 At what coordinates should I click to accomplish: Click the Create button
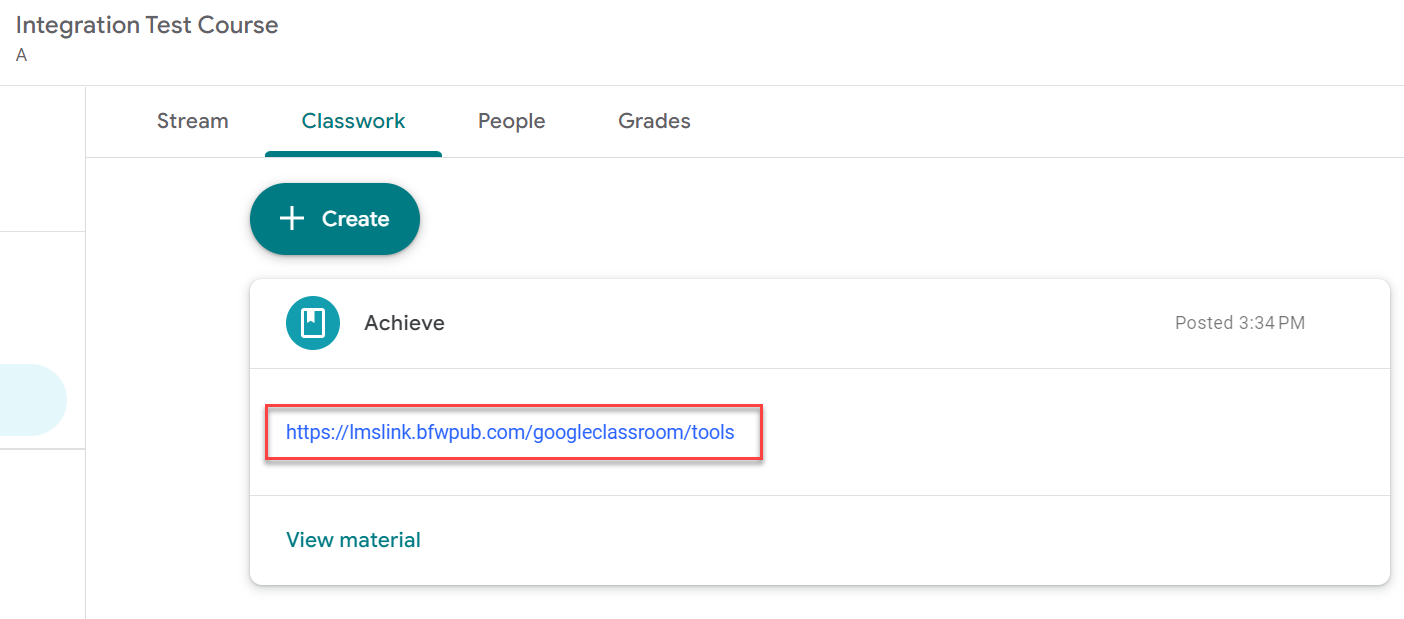pos(334,218)
